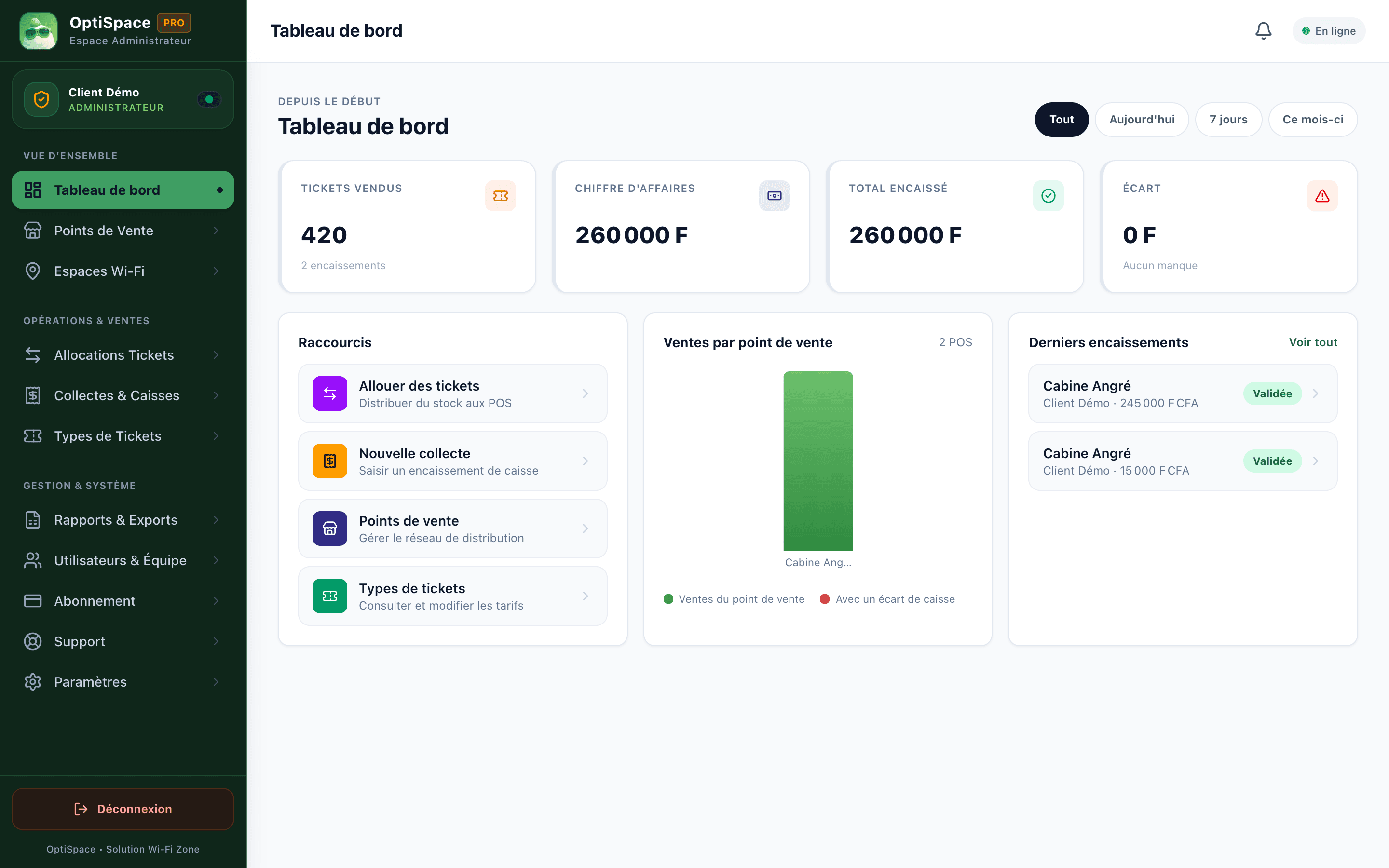Click the Validée badge on 15 000 F CFA row
Screen dimensions: 1389x868
coord(1272,461)
